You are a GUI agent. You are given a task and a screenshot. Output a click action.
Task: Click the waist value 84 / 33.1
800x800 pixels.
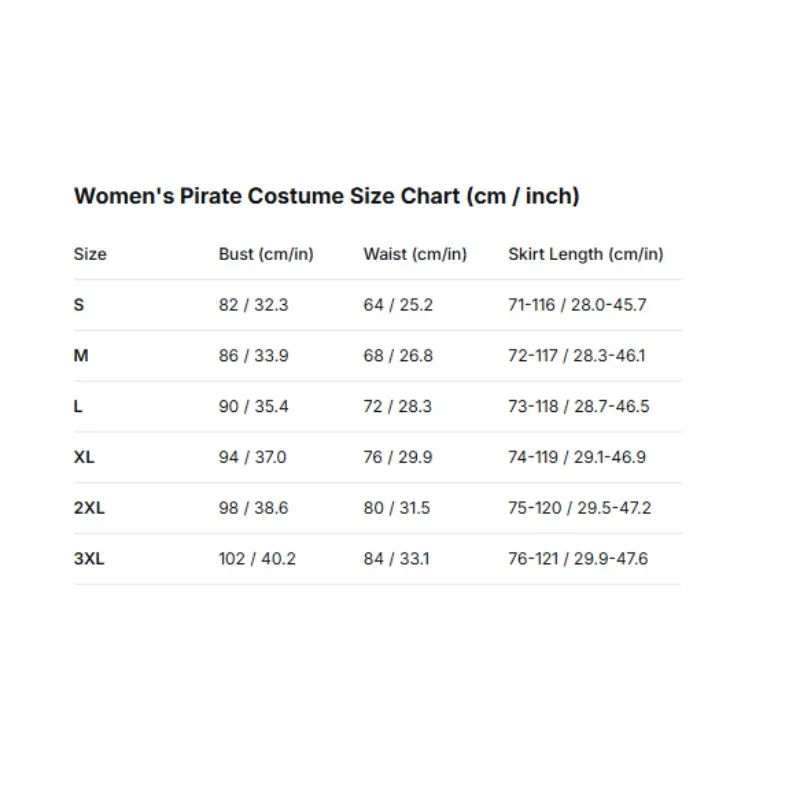pos(396,558)
